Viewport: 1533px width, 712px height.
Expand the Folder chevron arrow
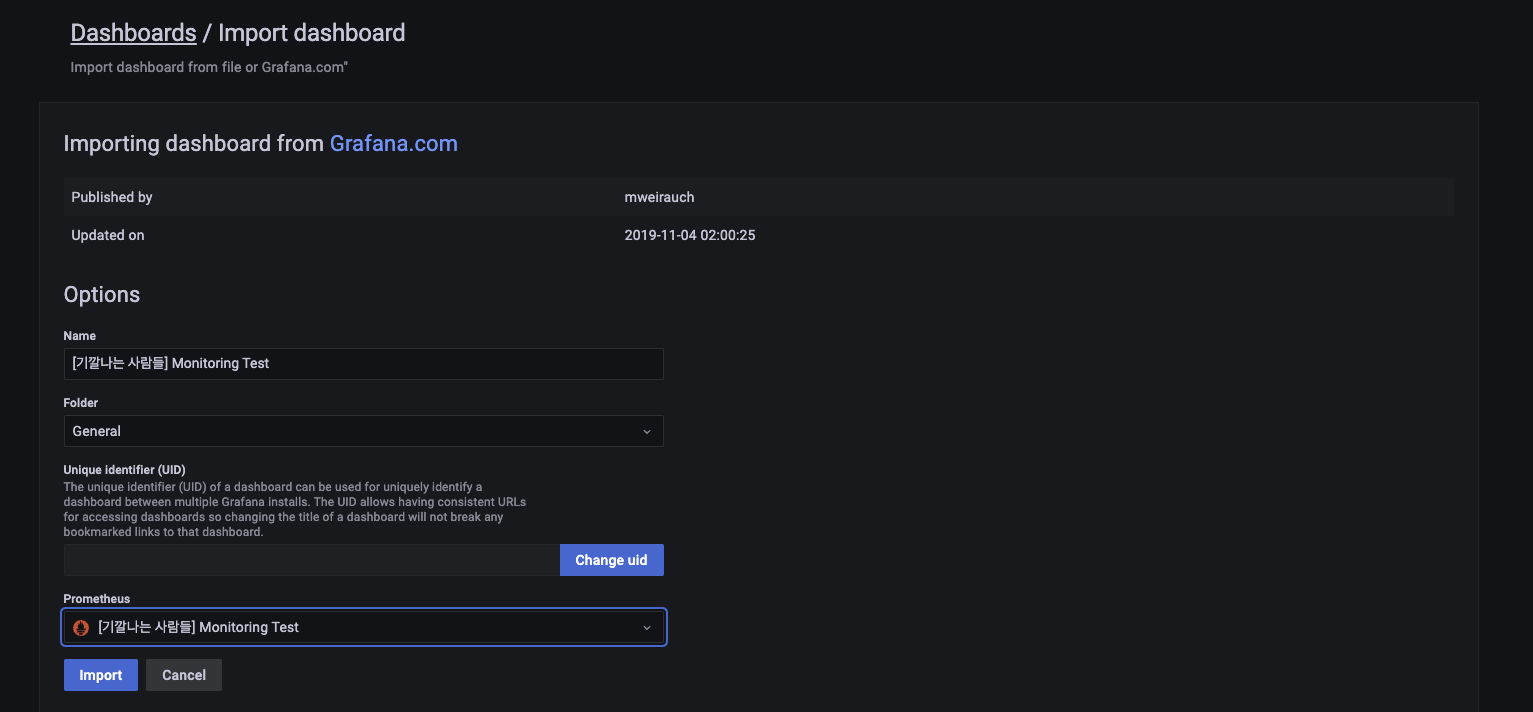point(646,432)
